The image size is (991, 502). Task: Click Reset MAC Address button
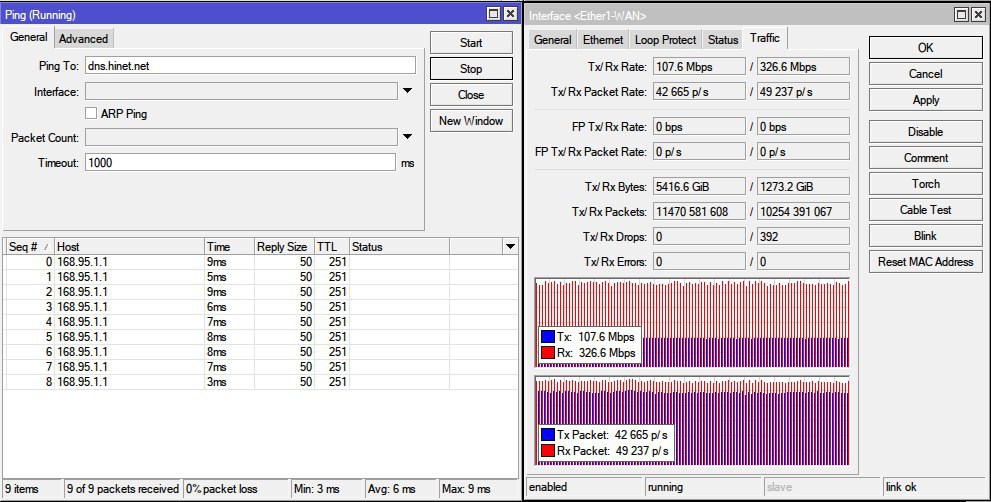[925, 261]
